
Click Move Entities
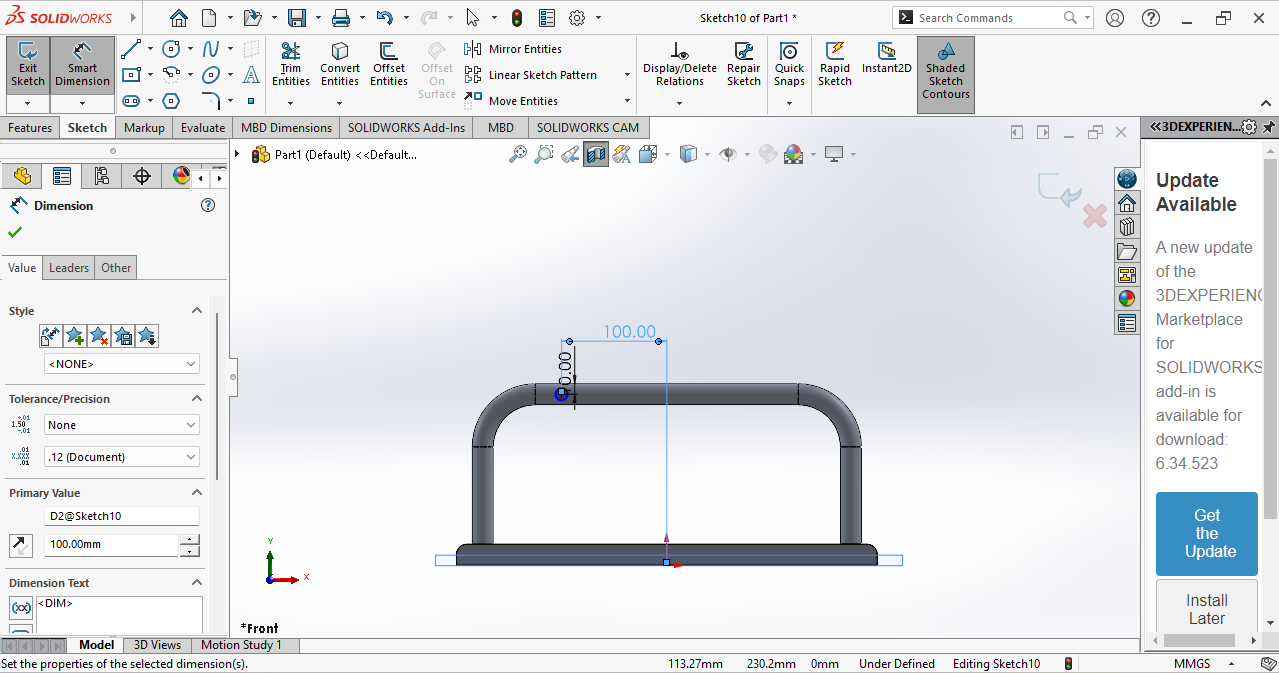[511, 101]
